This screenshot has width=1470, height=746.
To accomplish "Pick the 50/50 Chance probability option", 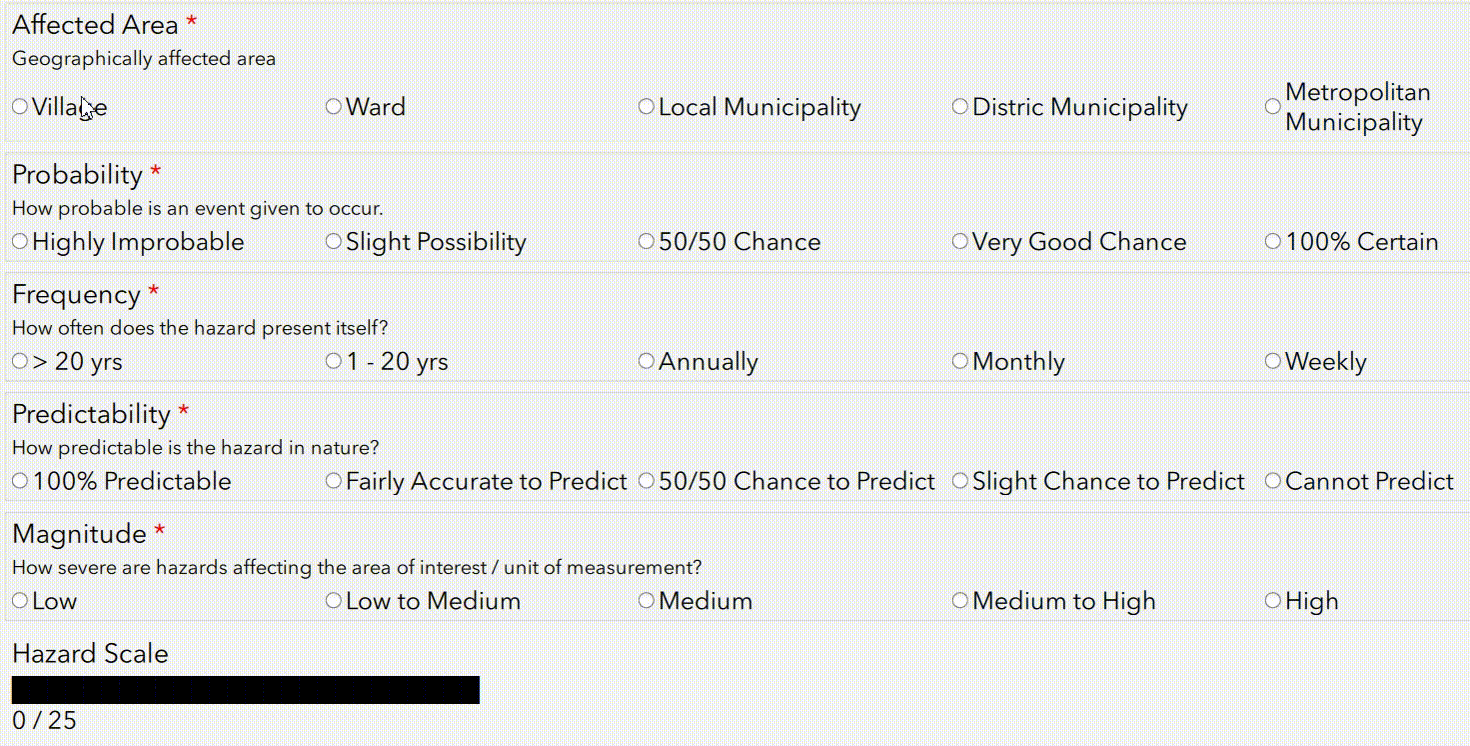I will click(647, 242).
